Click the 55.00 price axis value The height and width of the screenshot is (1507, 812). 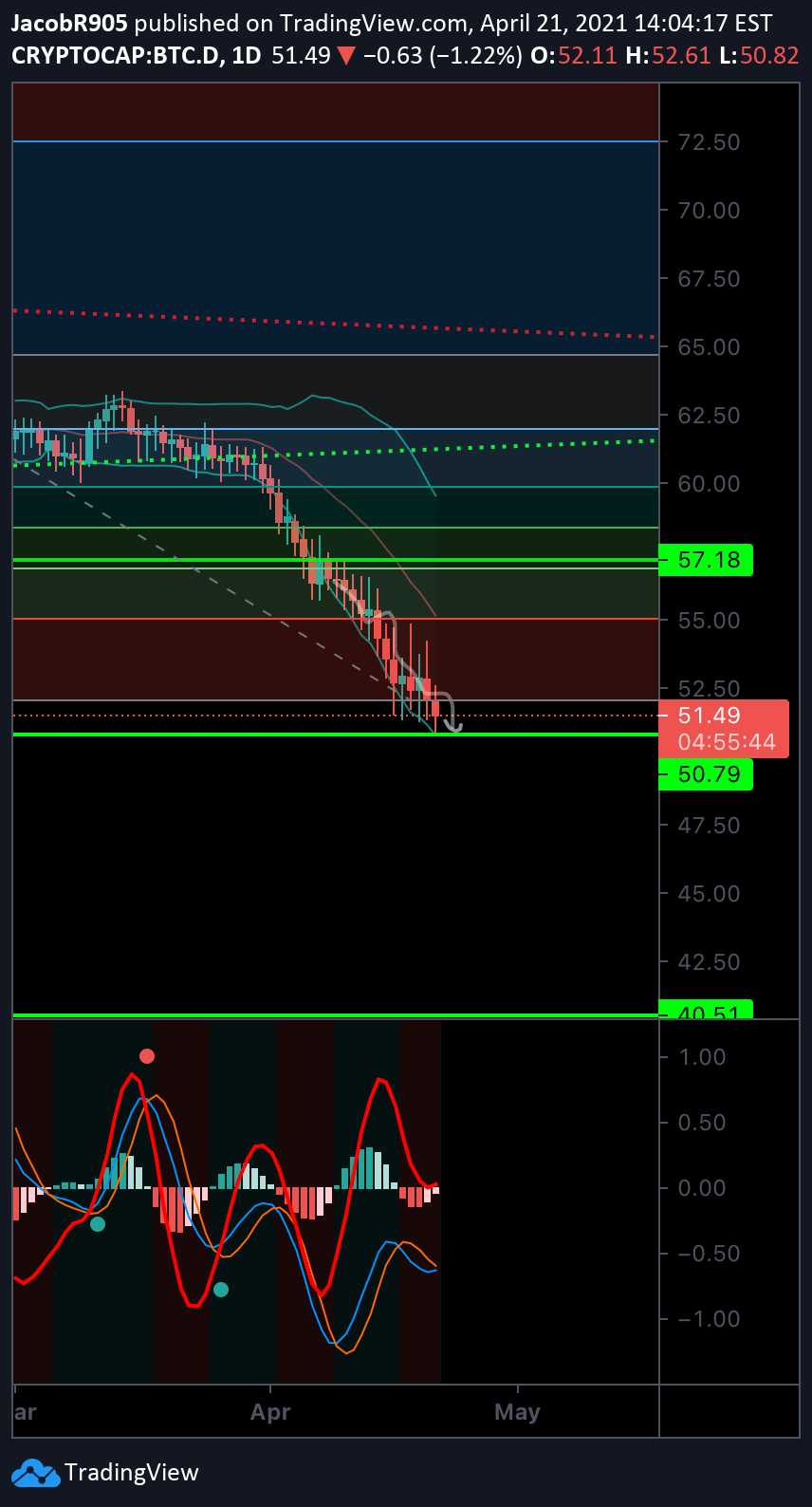tap(710, 621)
